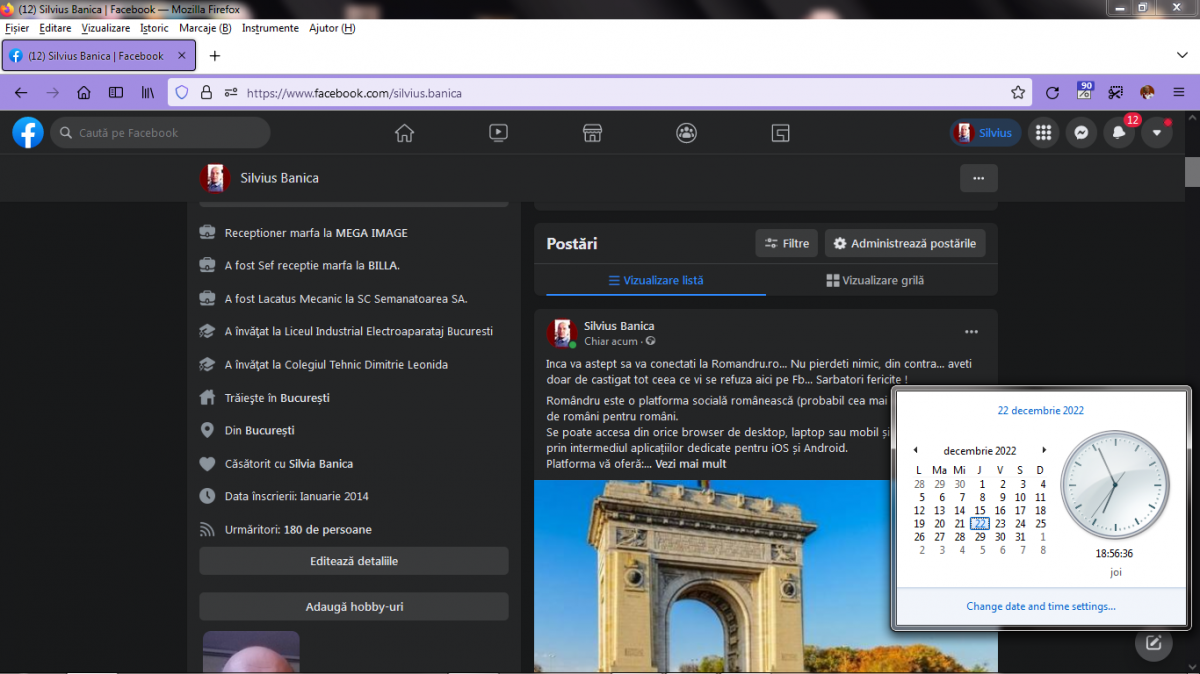The width and height of the screenshot is (1200, 674).
Task: Bookmark page with the star icon
Action: click(x=1018, y=93)
